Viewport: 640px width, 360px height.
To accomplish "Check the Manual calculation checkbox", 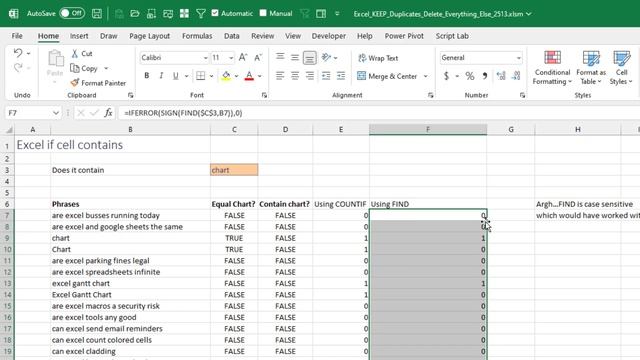I will click(x=263, y=13).
